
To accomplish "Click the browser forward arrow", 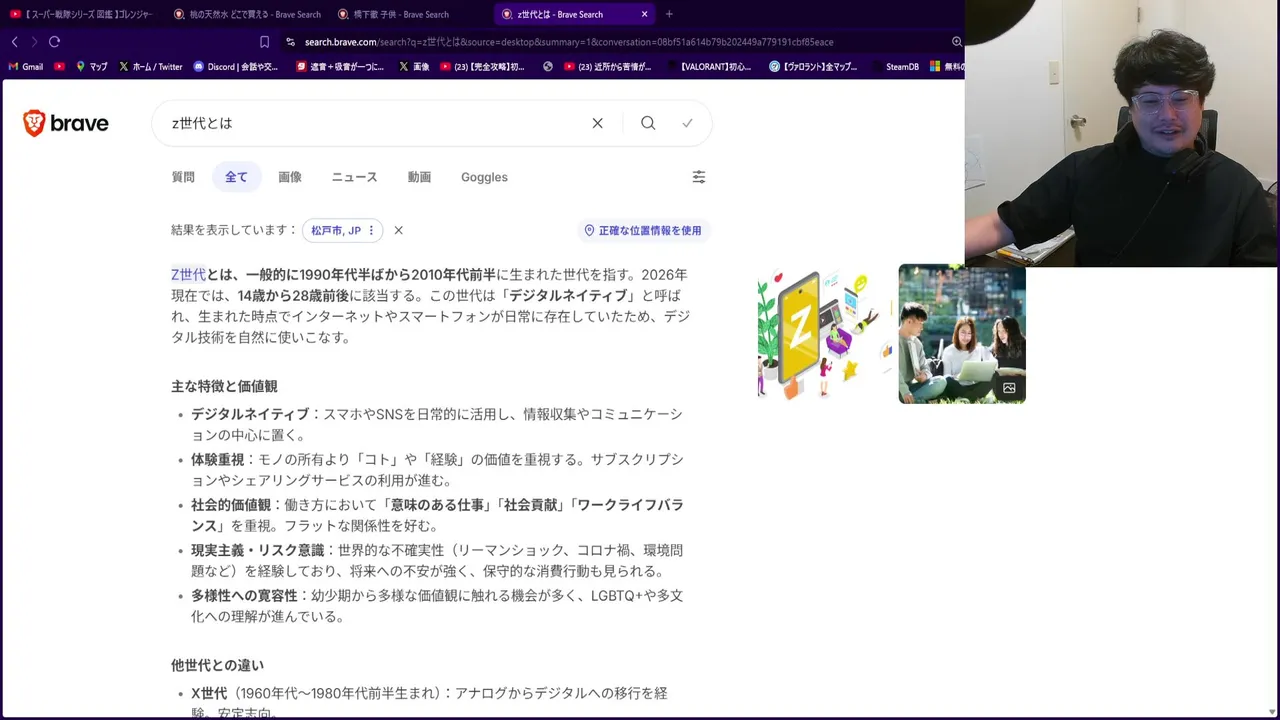I will [x=34, y=42].
